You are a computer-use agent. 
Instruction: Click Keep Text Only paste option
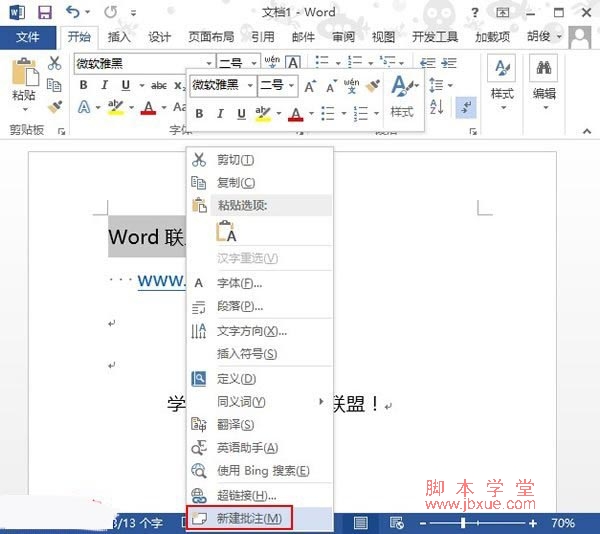(x=227, y=231)
